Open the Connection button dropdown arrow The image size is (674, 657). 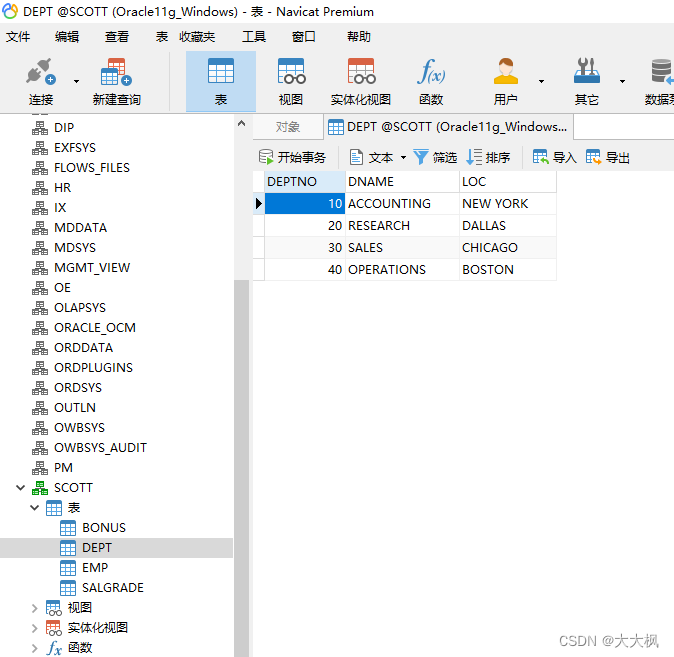point(76,81)
